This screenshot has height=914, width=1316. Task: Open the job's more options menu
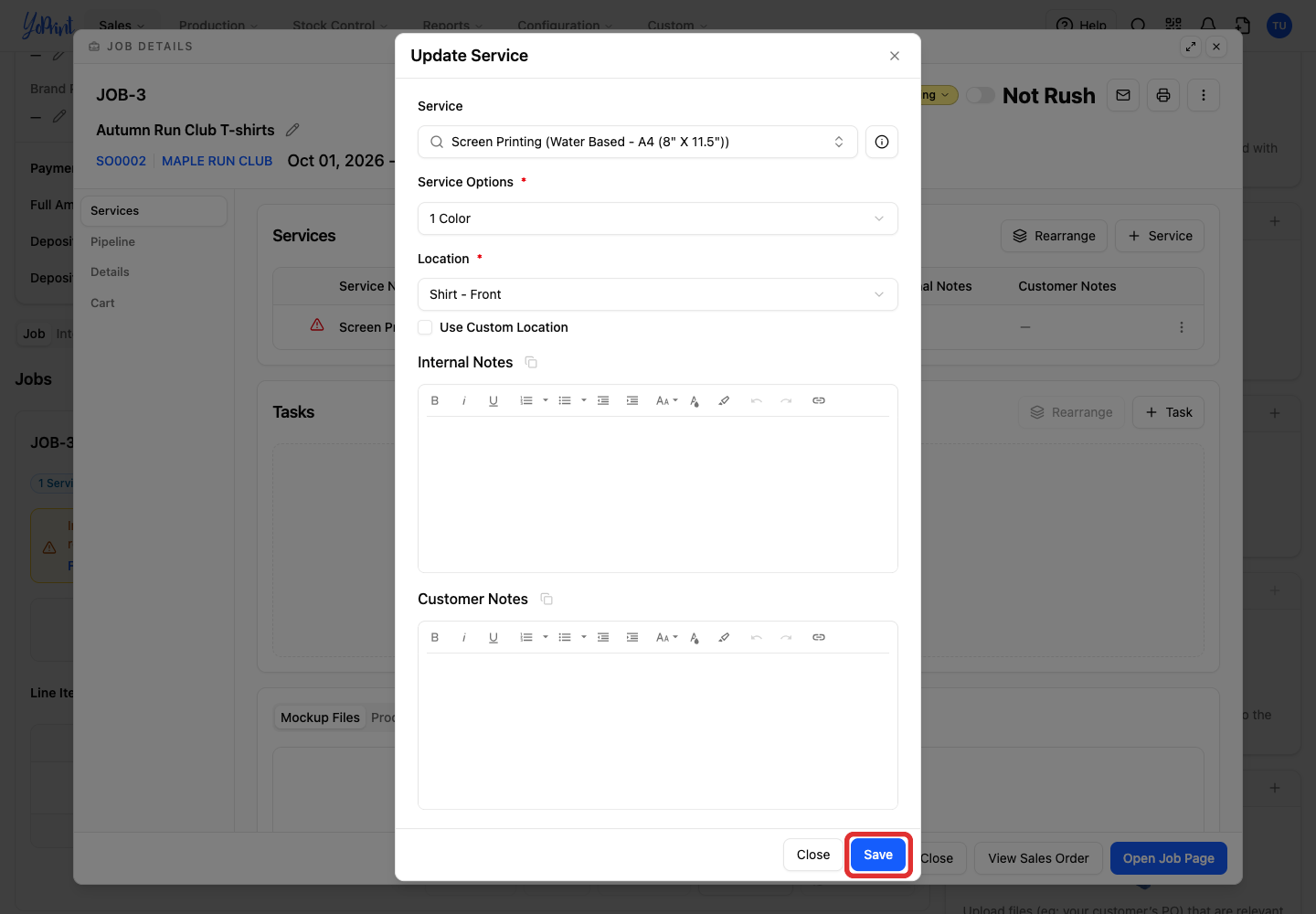[x=1204, y=95]
